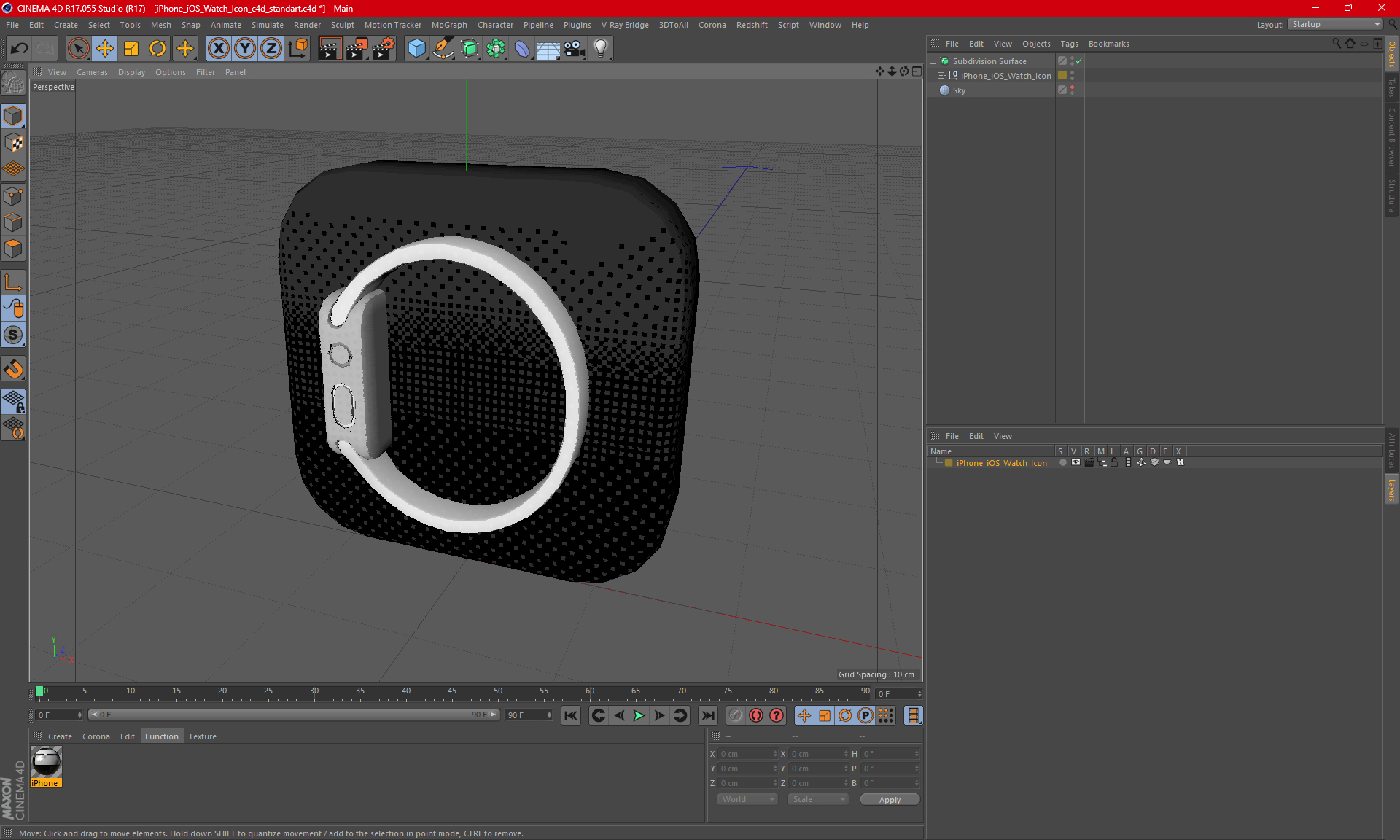The width and height of the screenshot is (1400, 840).
Task: Open the Layout Startup dropdown
Action: click(x=1335, y=24)
